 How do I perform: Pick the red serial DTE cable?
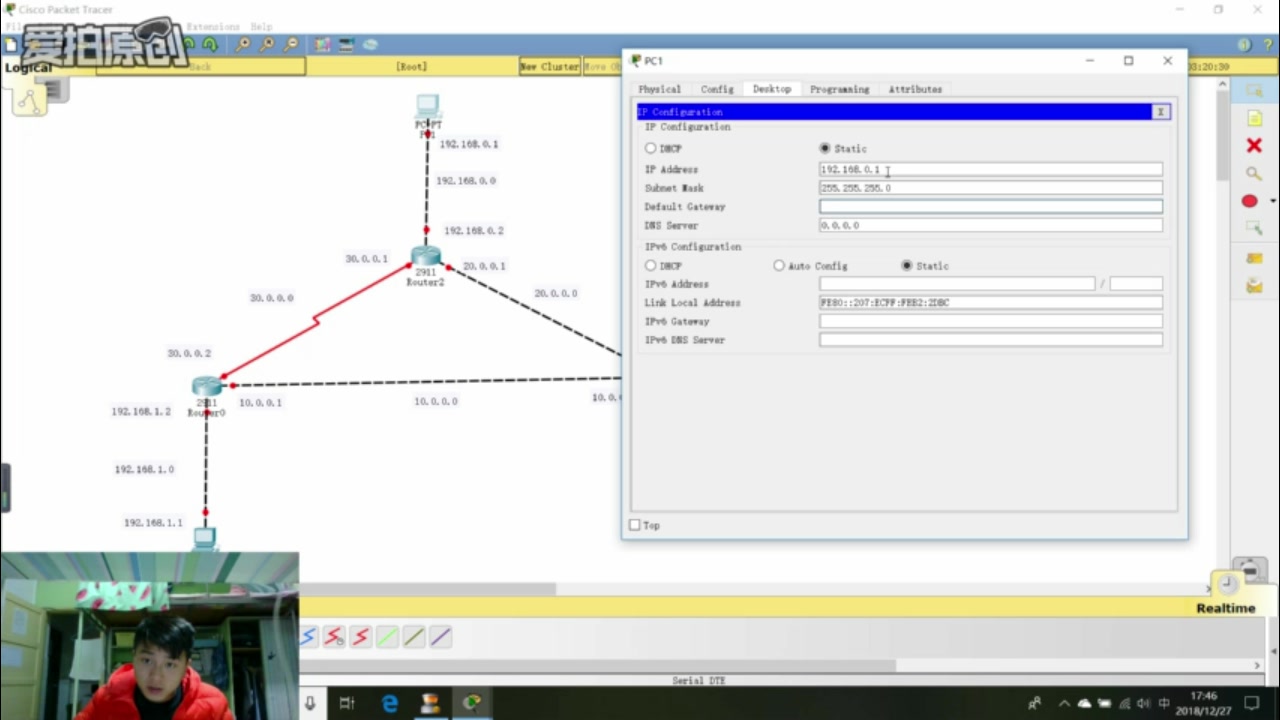tap(360, 636)
